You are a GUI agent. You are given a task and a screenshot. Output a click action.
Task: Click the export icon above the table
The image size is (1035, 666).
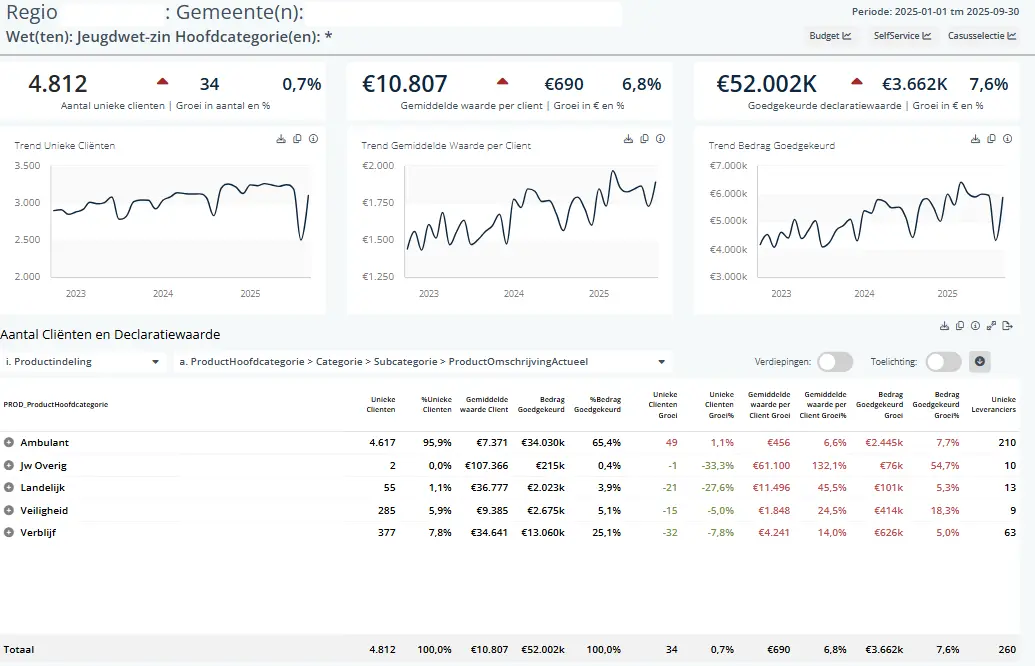(x=1007, y=326)
